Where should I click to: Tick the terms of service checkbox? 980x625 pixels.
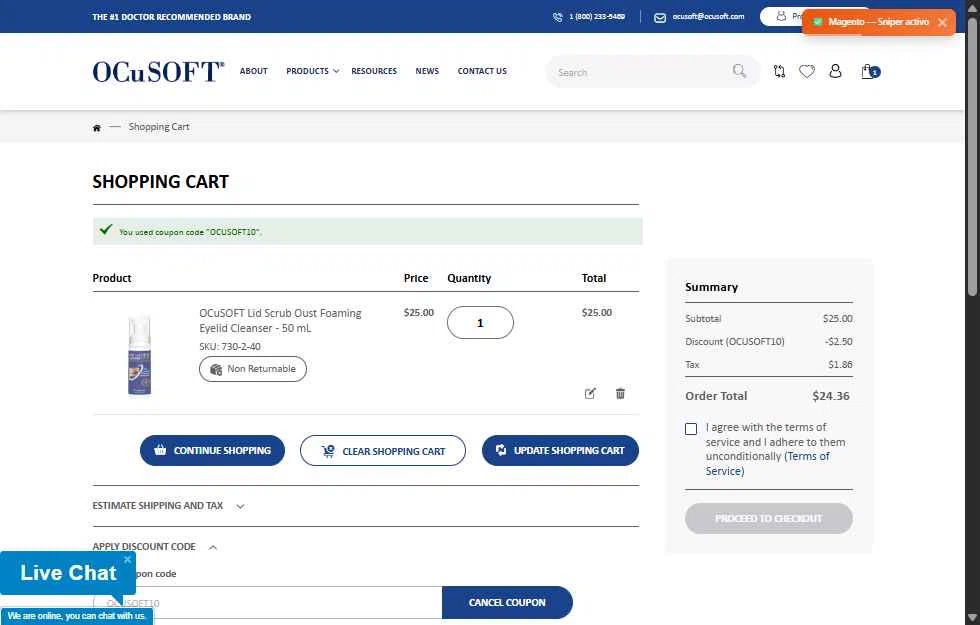coord(691,429)
